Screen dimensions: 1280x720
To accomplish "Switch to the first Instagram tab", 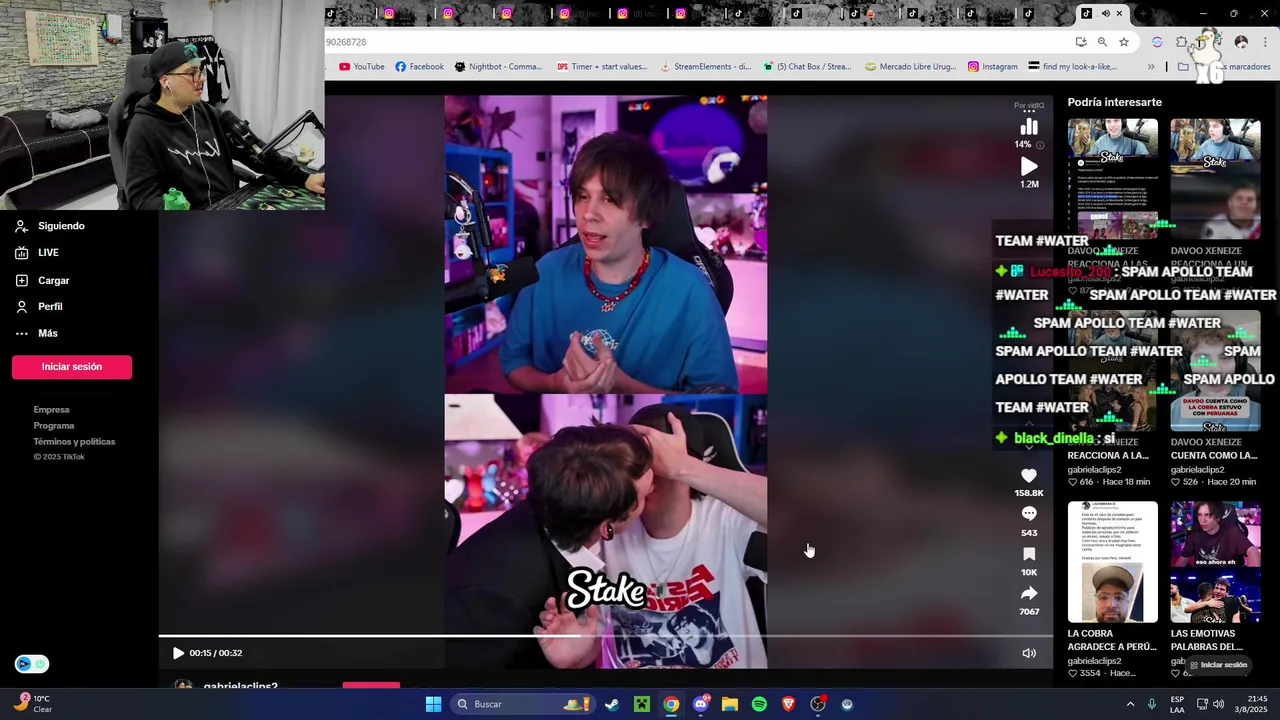I will [x=390, y=14].
